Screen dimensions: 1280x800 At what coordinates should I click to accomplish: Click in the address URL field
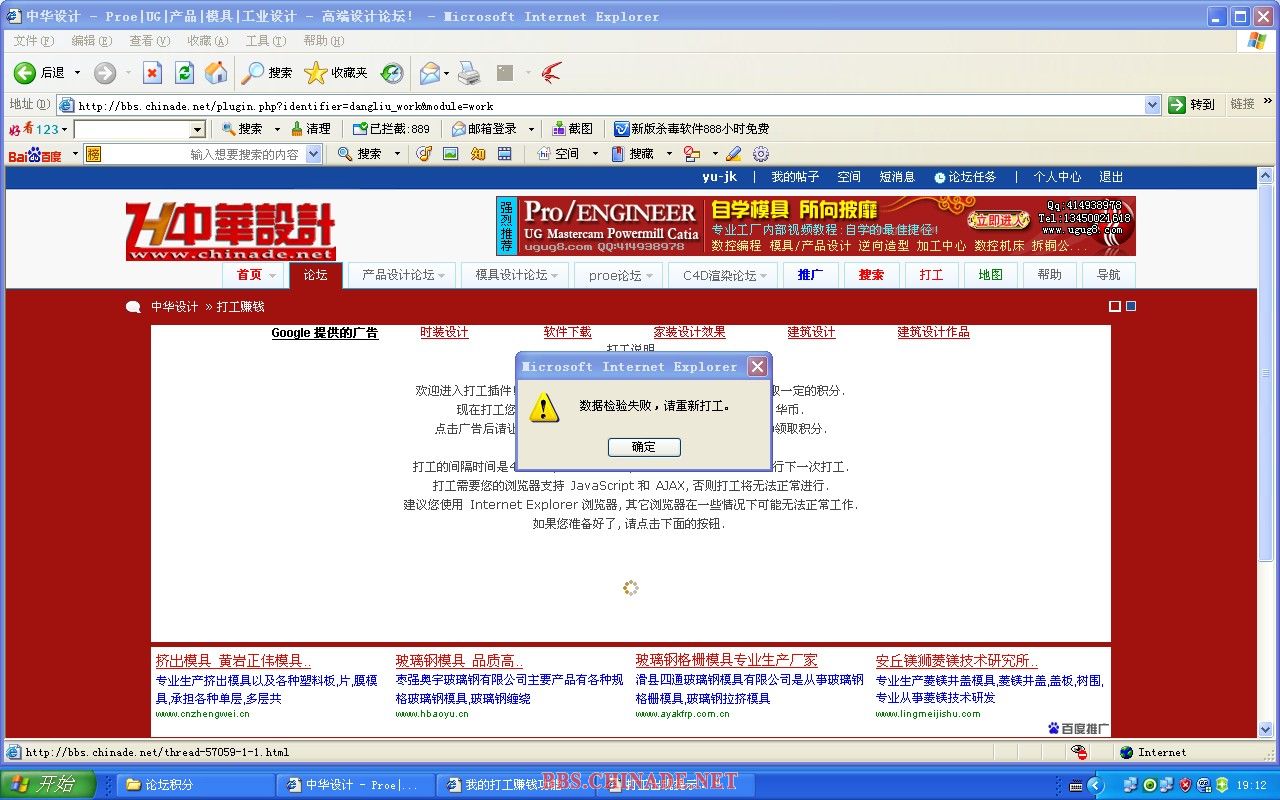(609, 105)
